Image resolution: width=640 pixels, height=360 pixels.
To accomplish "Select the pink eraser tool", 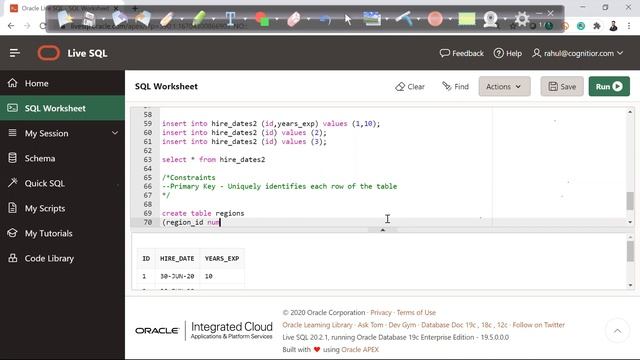I will coord(294,19).
